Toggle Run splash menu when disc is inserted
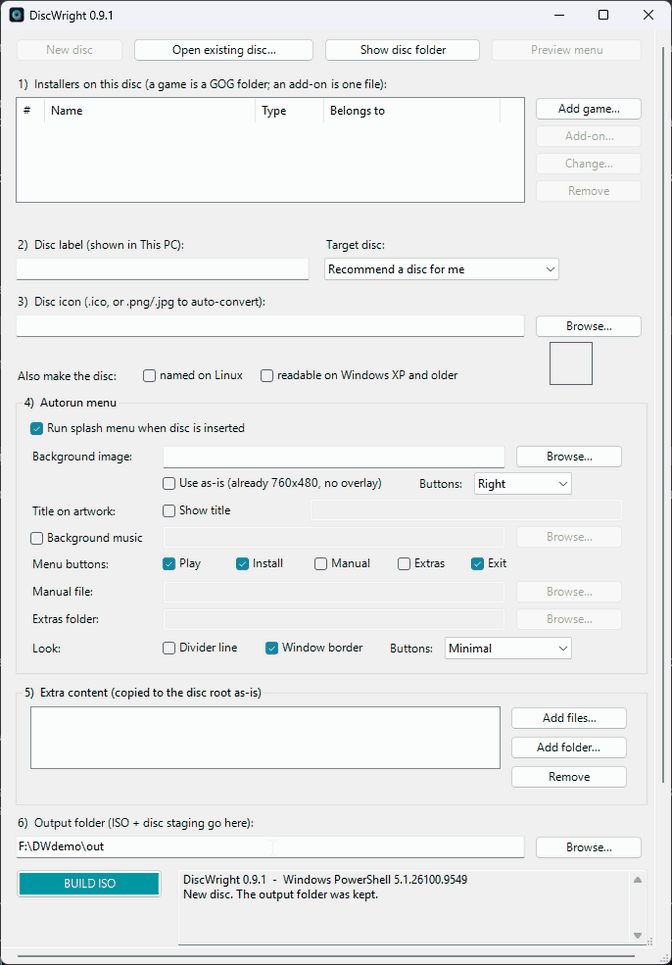The height and width of the screenshot is (965, 672). coord(137,428)
